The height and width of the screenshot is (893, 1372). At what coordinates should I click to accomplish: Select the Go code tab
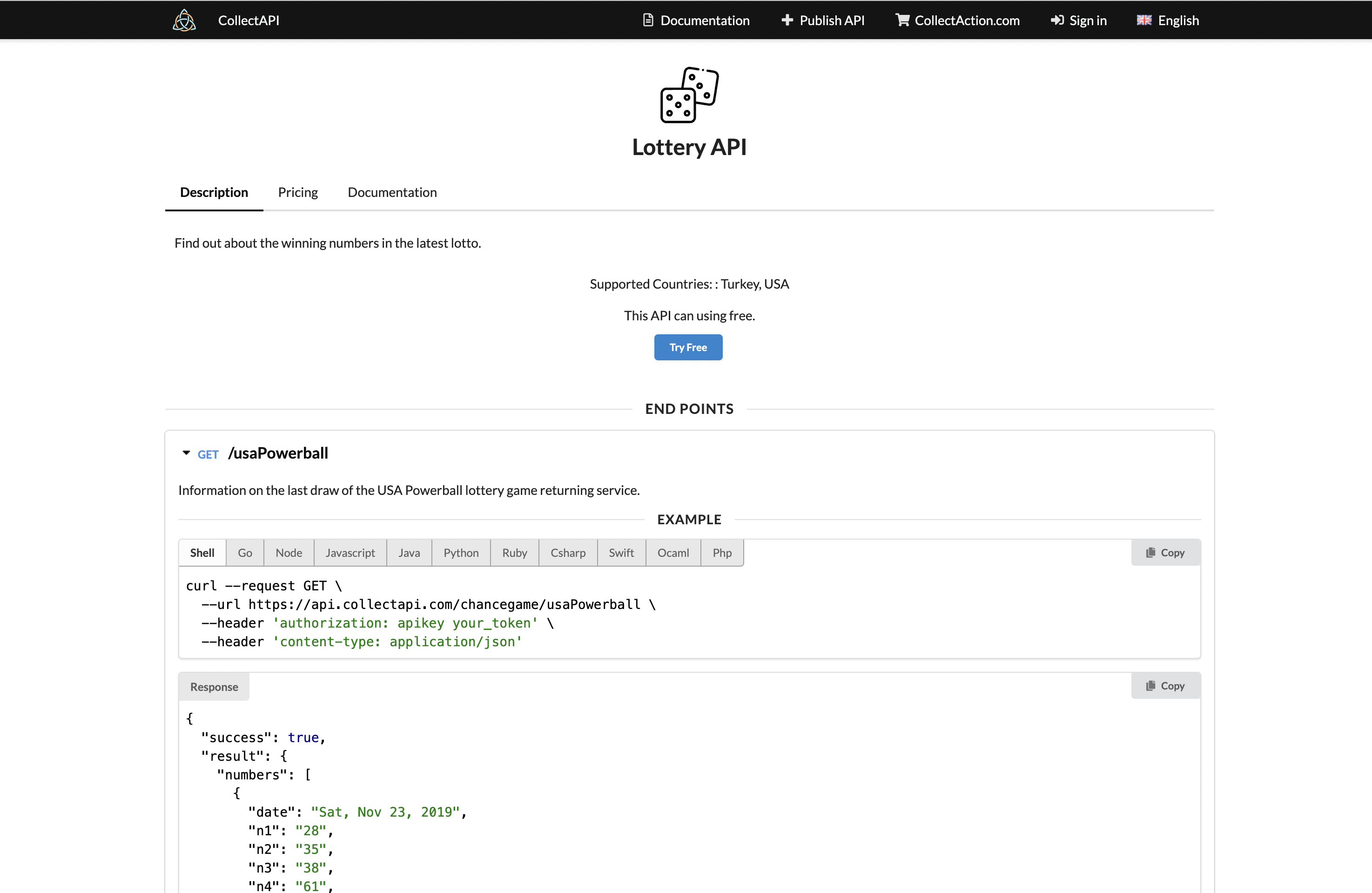(245, 552)
